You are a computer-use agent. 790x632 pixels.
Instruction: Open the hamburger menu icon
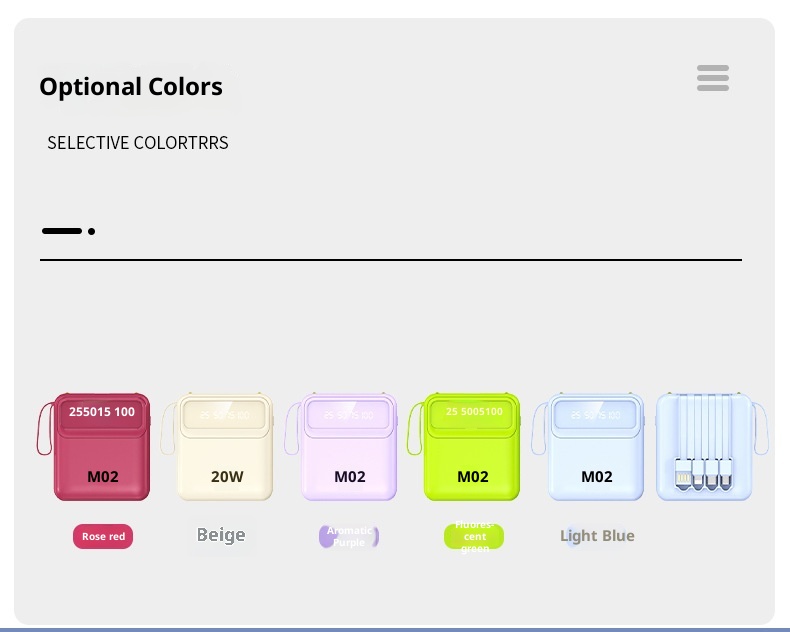point(712,78)
